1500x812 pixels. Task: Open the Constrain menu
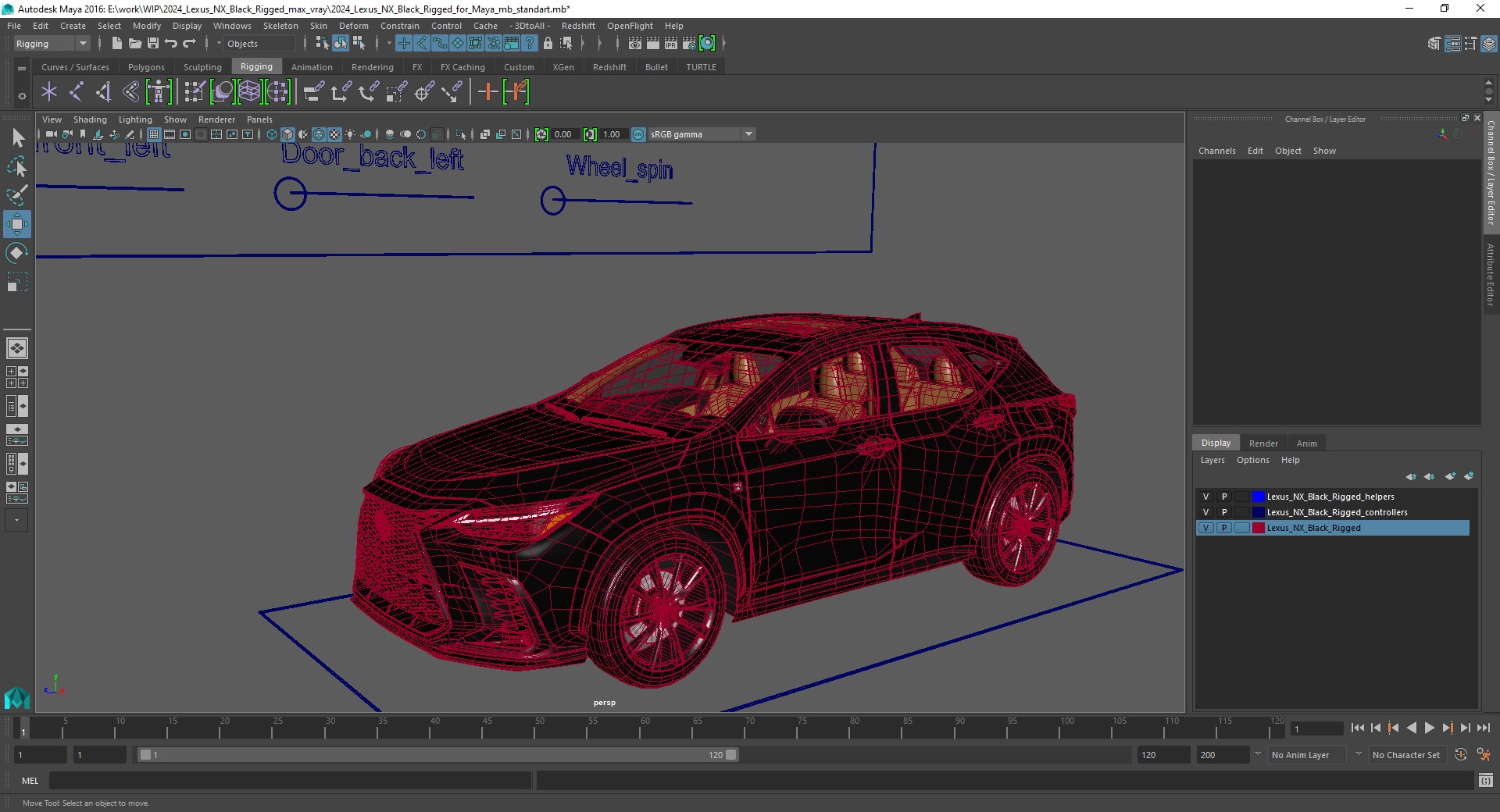399,26
